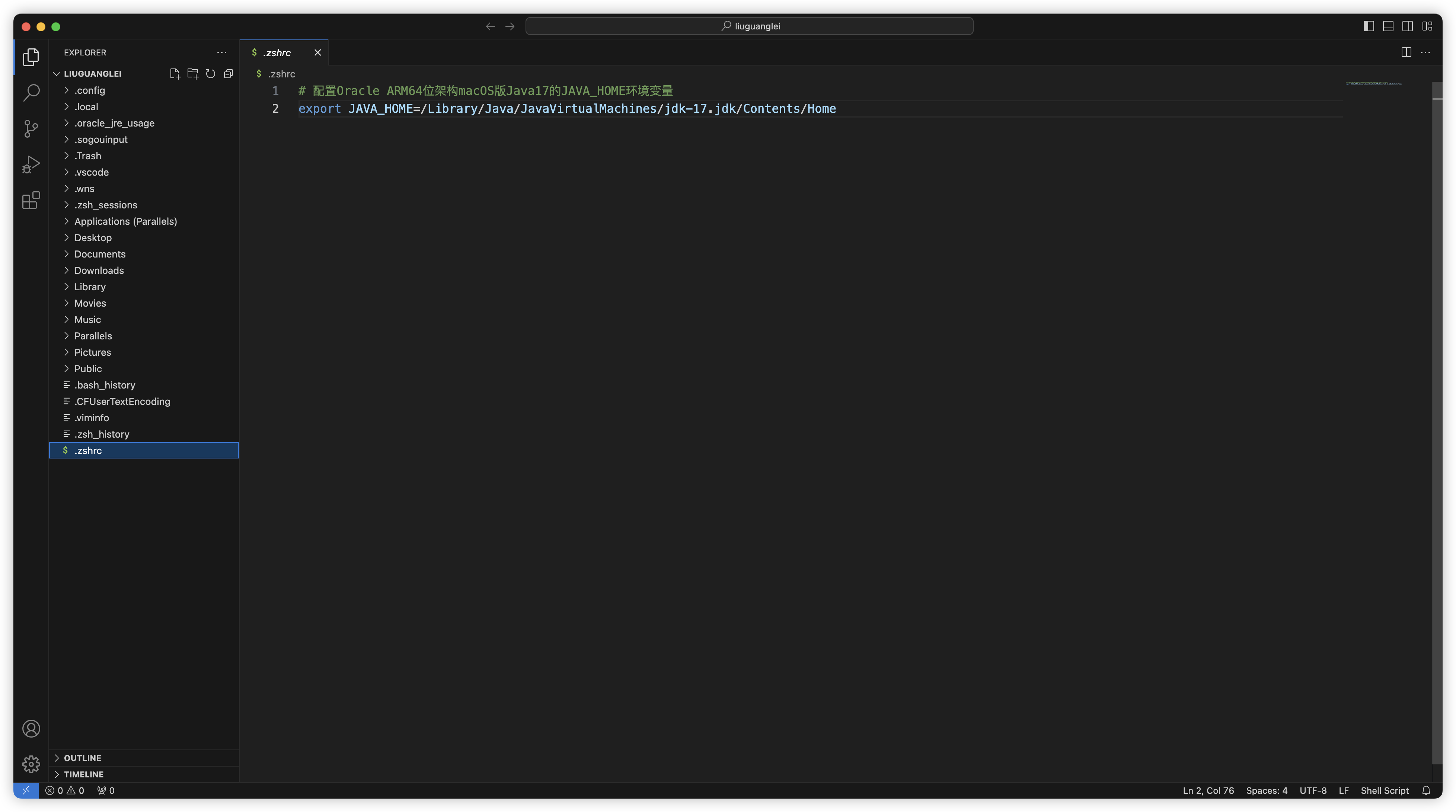Open the Extensions view
Viewport: 1456px width, 812px height.
31,200
